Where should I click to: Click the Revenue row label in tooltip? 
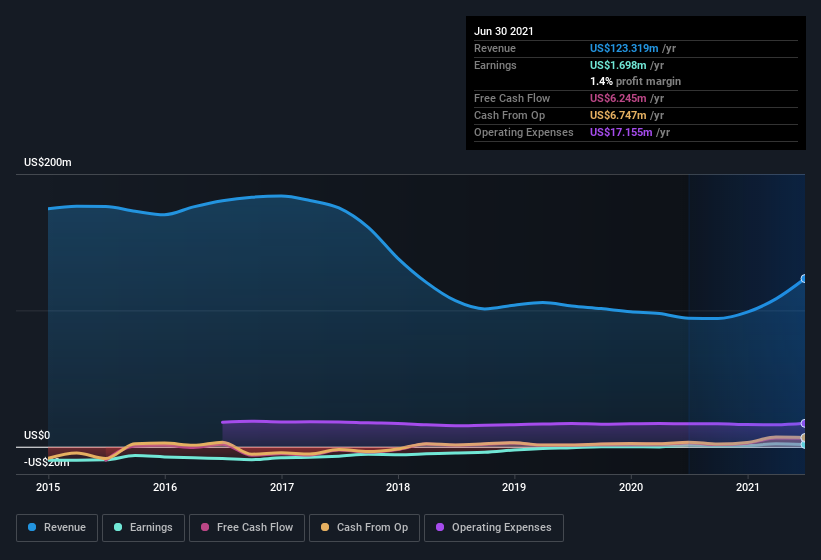[x=495, y=48]
